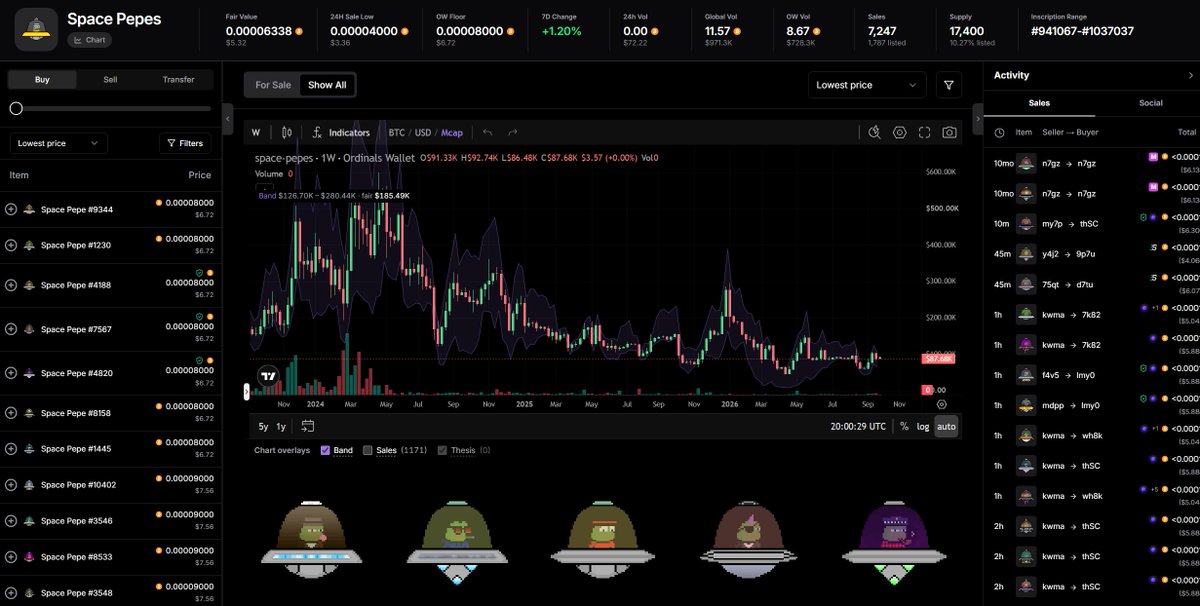Expand the Activity panel chevron
The image size is (1200, 606).
[x=1190, y=75]
